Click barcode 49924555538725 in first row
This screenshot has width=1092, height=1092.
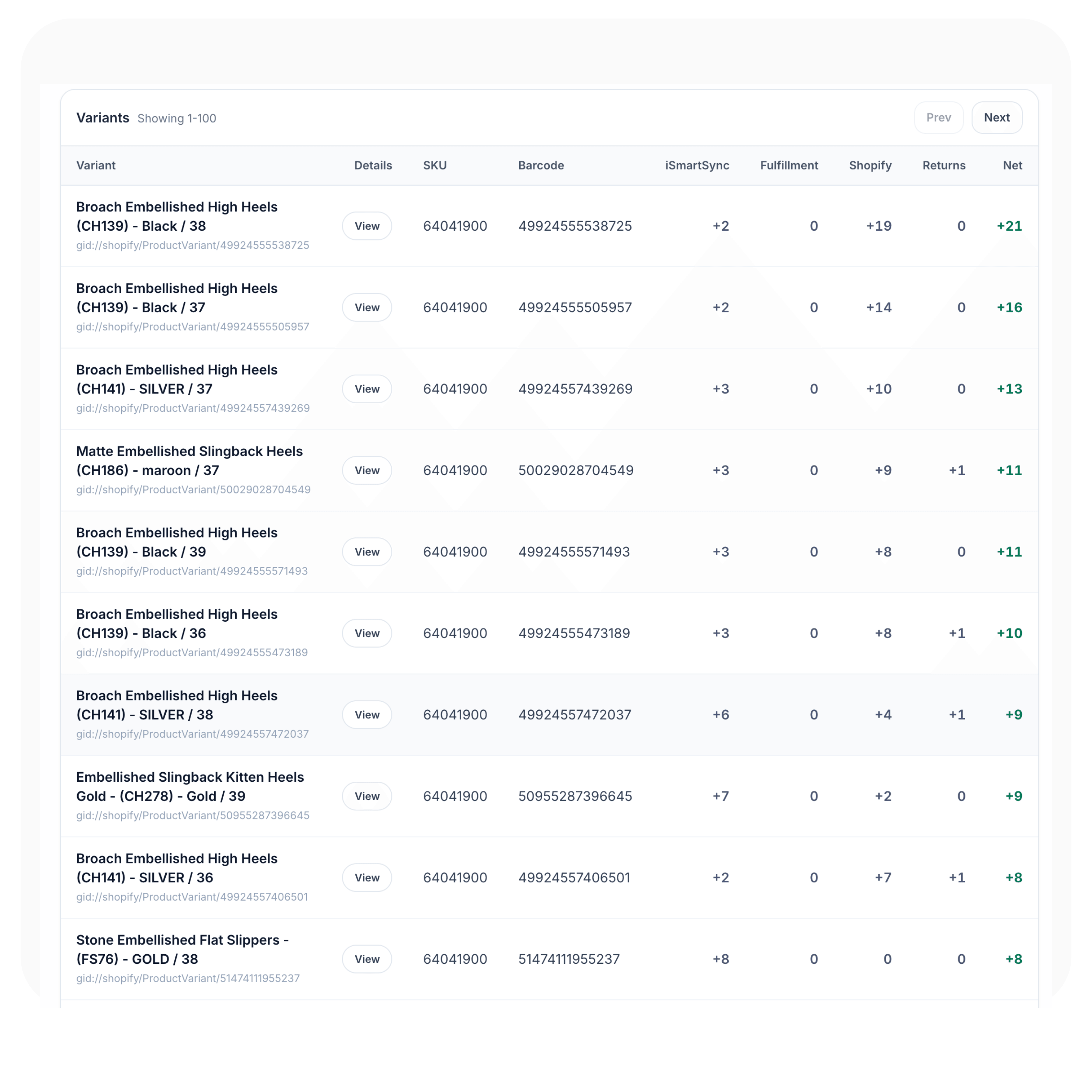tap(575, 226)
